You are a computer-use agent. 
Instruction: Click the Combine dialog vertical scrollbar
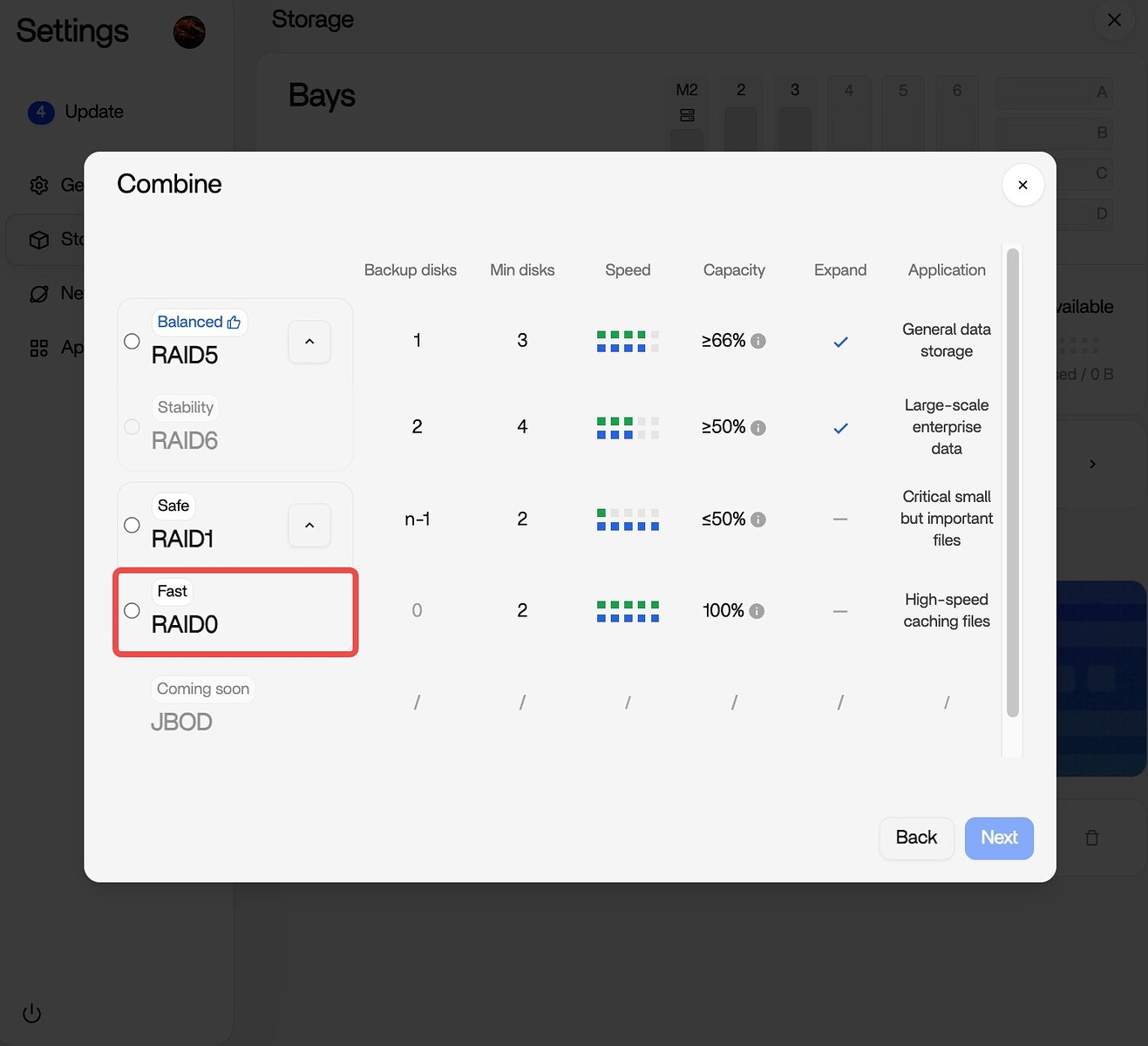coord(1012,483)
